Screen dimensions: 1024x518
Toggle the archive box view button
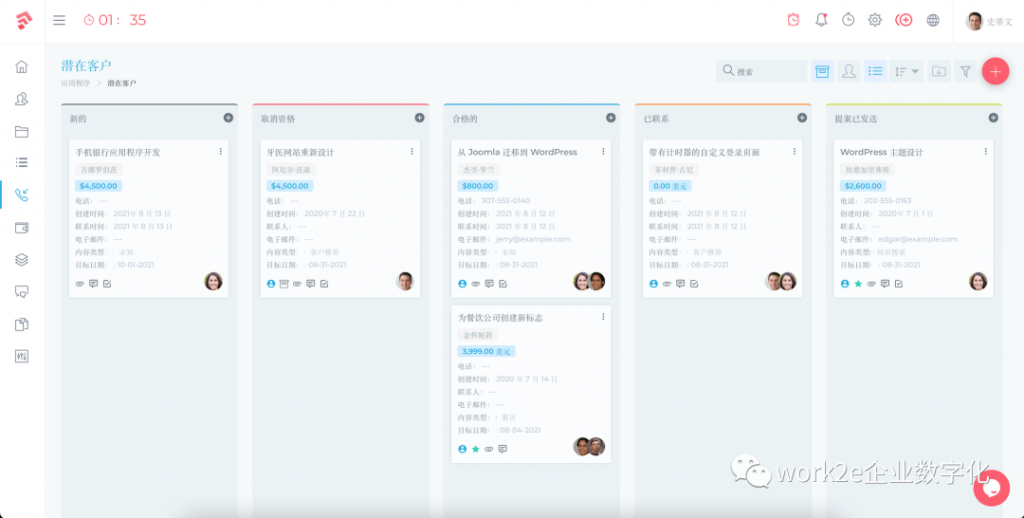coord(821,71)
